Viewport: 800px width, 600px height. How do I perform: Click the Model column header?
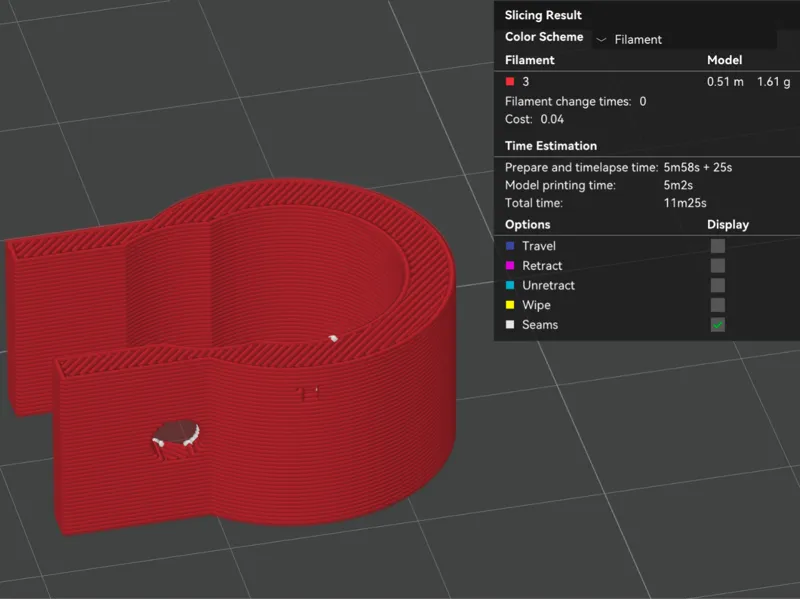[x=724, y=60]
